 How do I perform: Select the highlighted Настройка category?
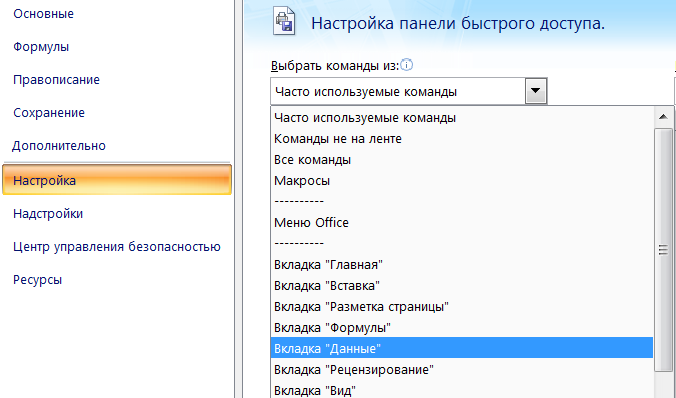(117, 180)
